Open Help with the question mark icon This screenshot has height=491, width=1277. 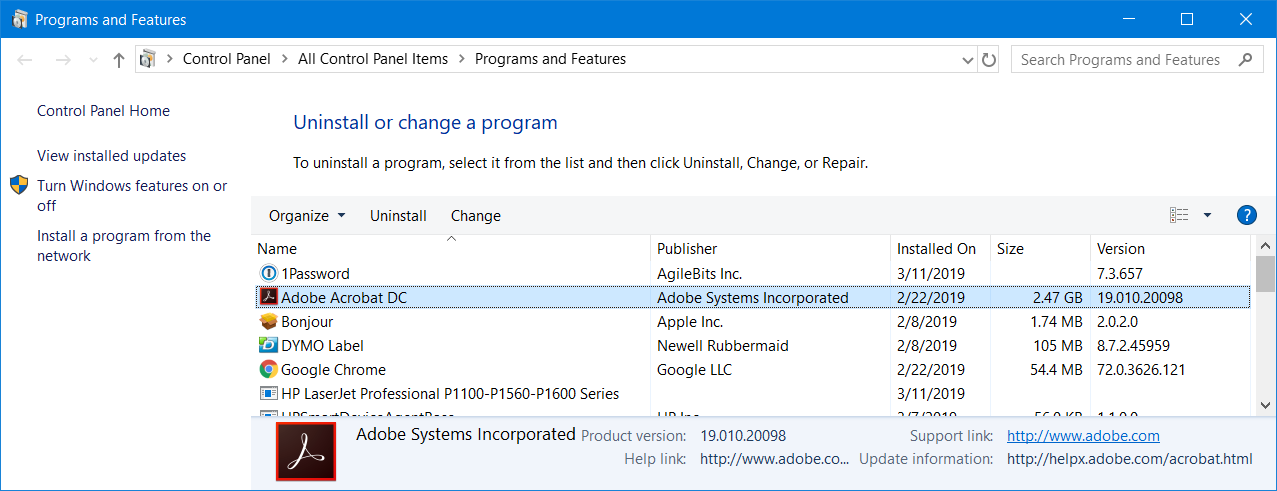point(1246,215)
